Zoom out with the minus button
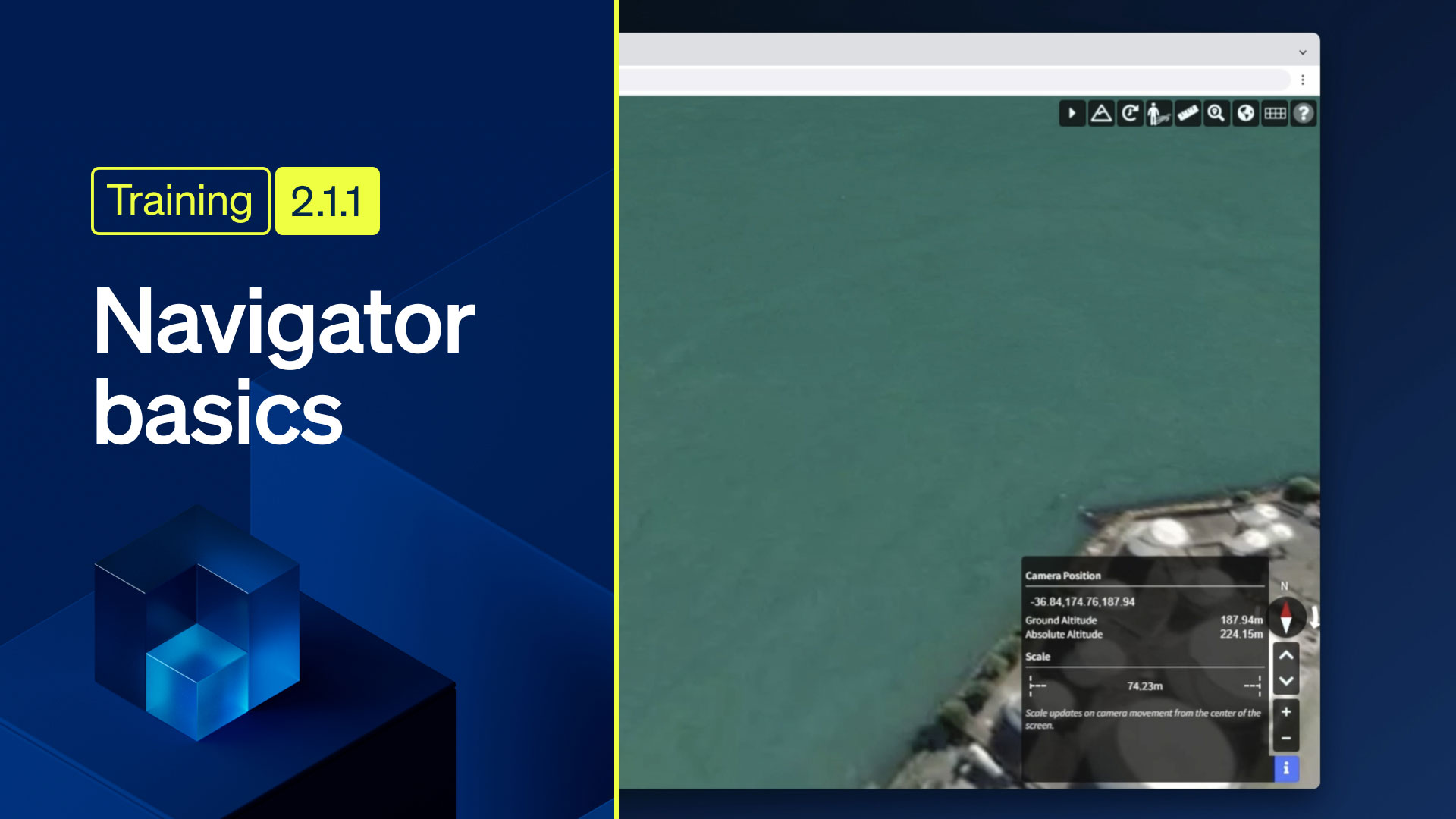This screenshot has width=1456, height=819. point(1286,738)
